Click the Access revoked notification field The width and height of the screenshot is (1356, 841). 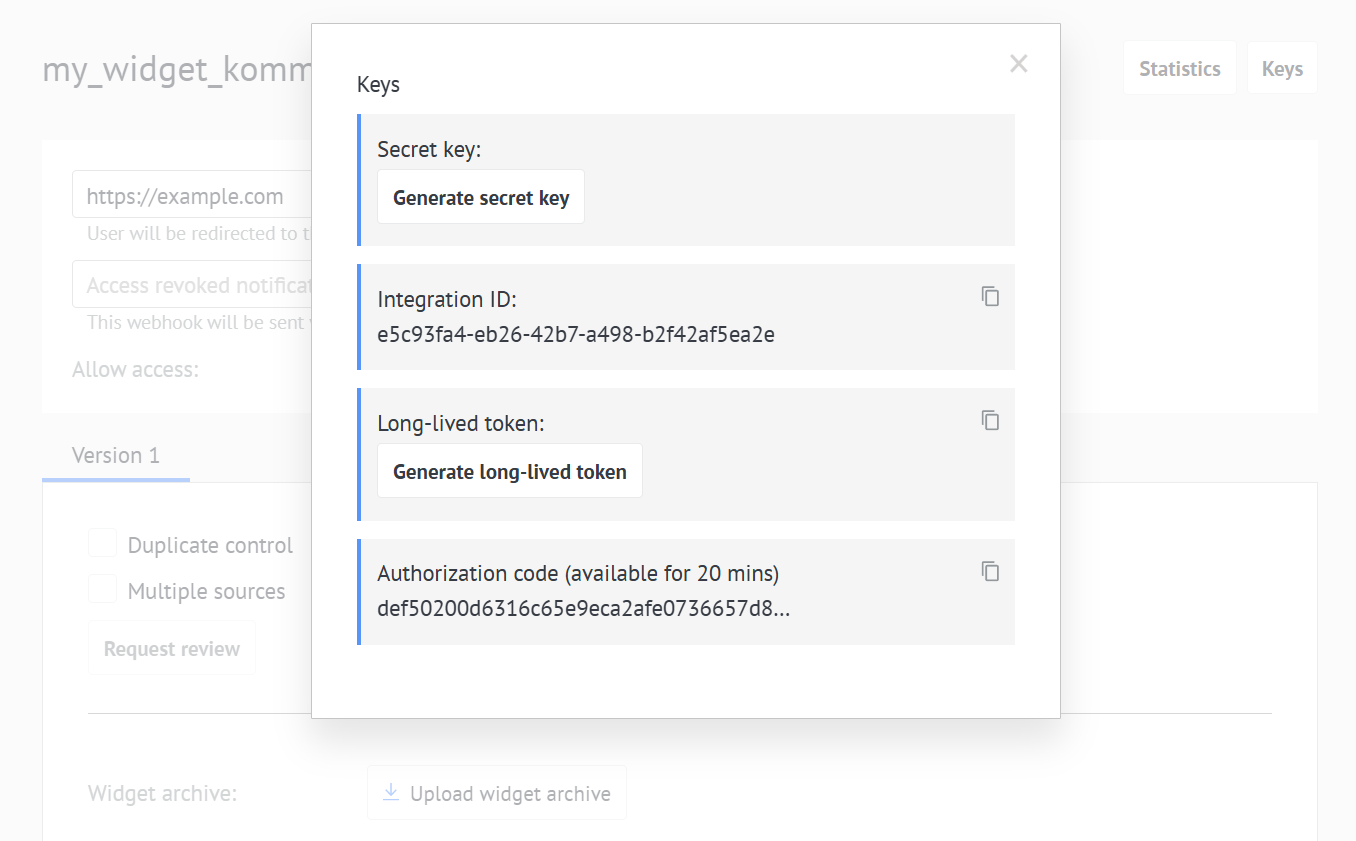point(190,285)
